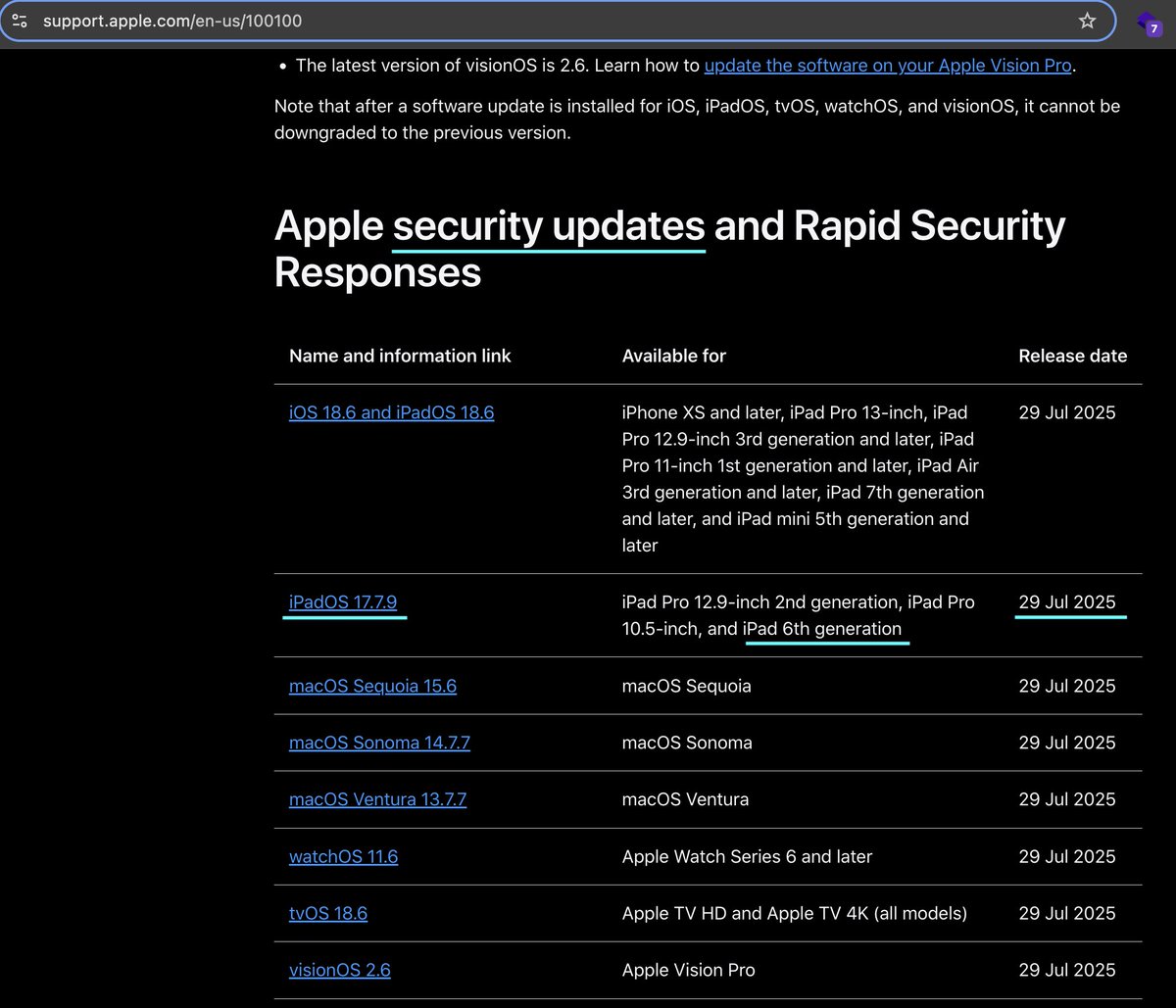The image size is (1176, 1008).
Task: Click the tvOS 18.6 row release date
Action: click(1067, 913)
